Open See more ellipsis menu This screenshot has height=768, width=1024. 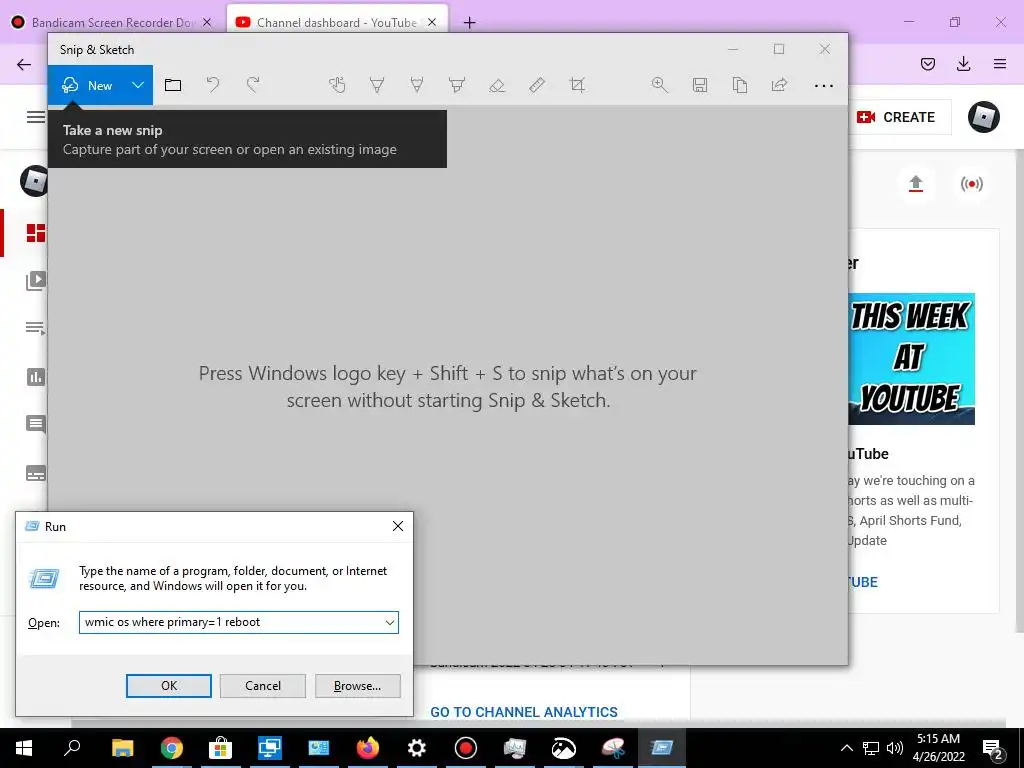(x=824, y=86)
